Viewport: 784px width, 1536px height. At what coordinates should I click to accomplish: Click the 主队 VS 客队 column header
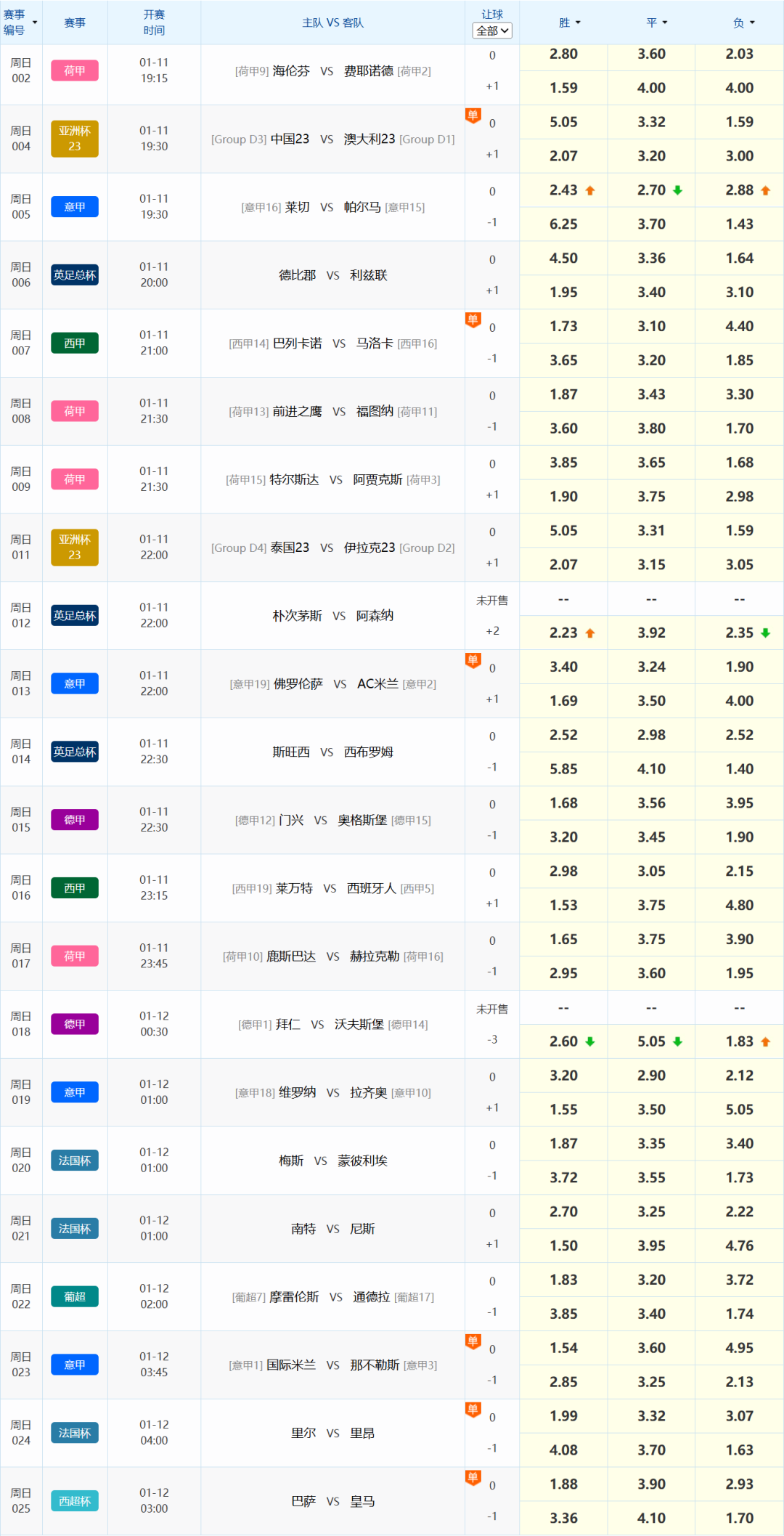(x=332, y=23)
